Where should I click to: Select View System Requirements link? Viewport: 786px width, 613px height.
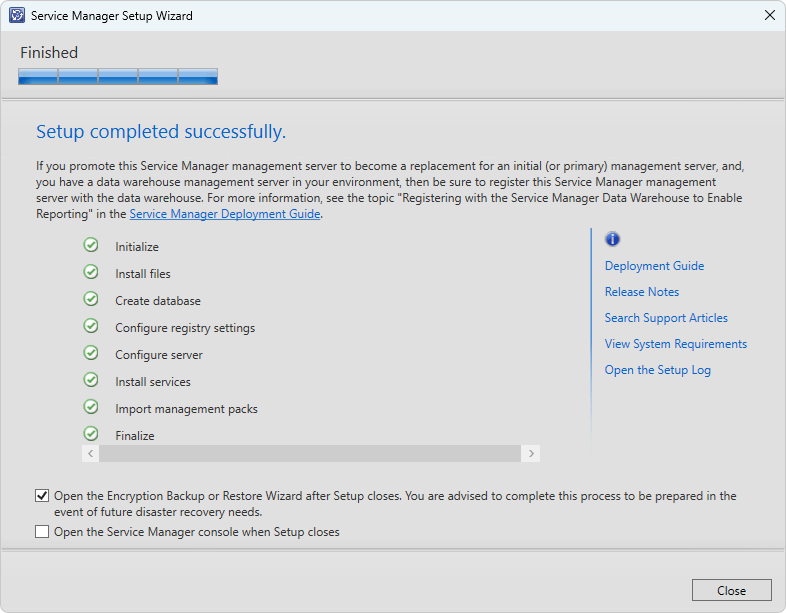(x=675, y=344)
